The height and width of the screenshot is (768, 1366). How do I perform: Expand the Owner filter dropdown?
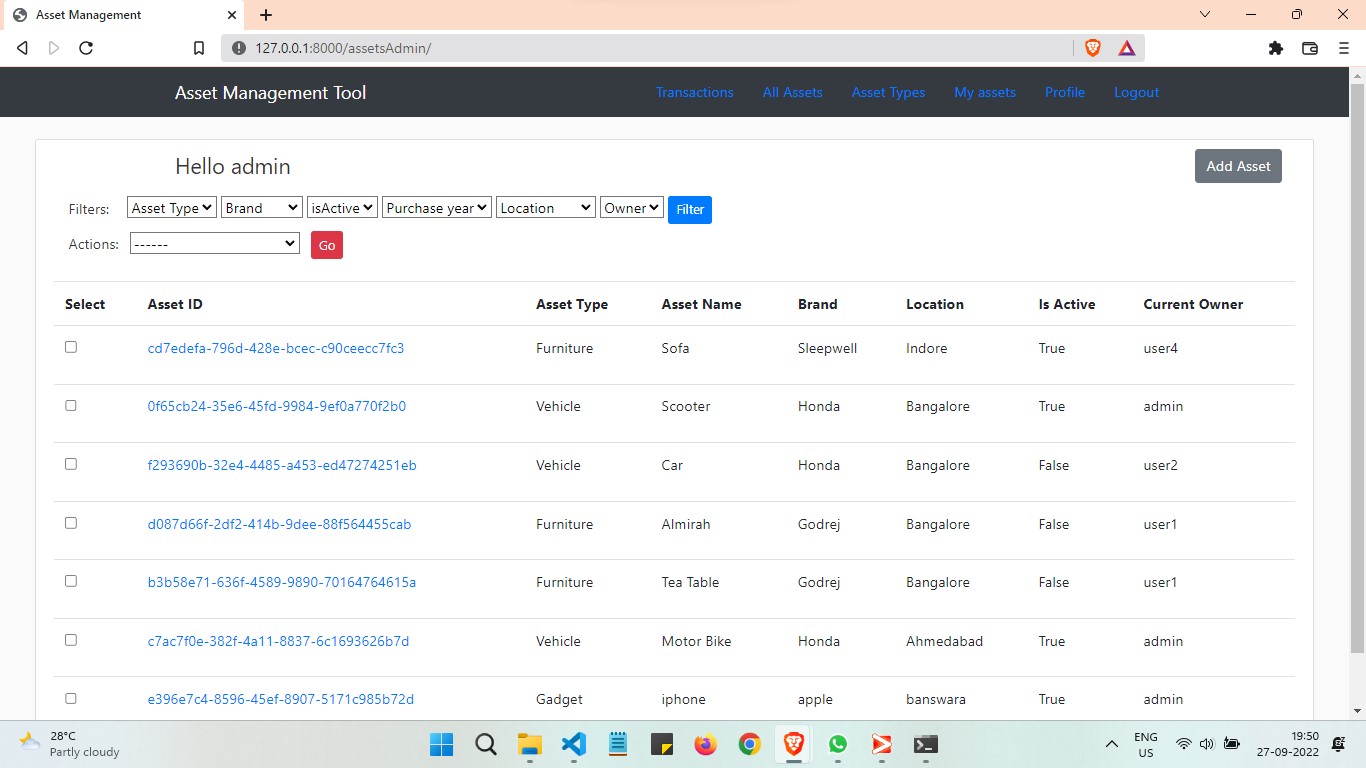pos(632,207)
